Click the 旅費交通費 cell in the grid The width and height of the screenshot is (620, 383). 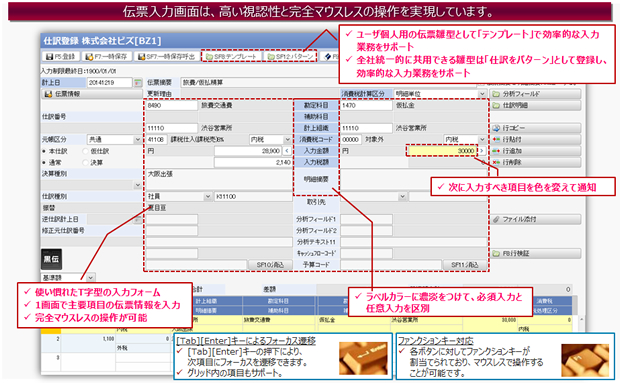pyautogui.click(x=279, y=320)
